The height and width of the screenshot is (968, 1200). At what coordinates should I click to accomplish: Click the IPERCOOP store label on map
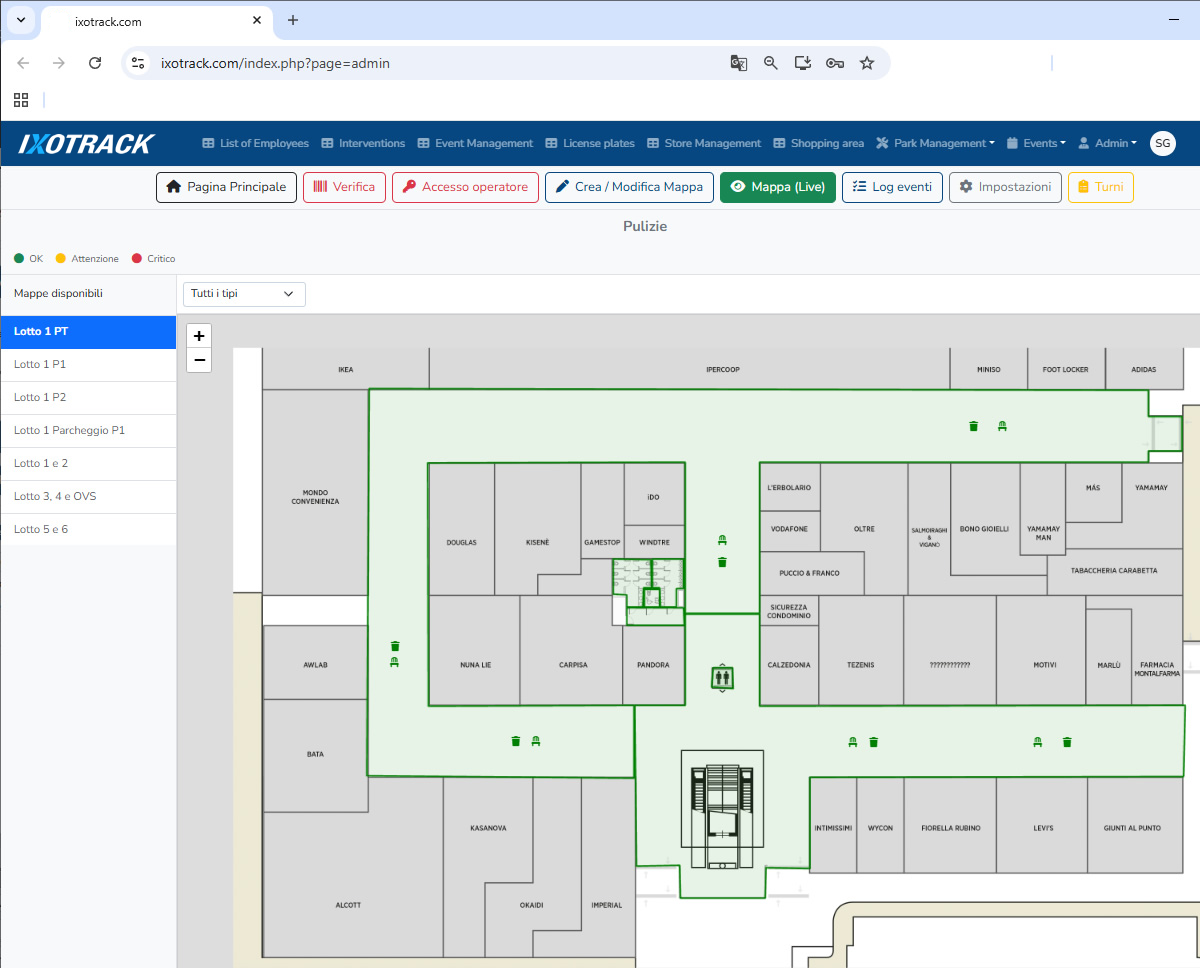(x=722, y=370)
